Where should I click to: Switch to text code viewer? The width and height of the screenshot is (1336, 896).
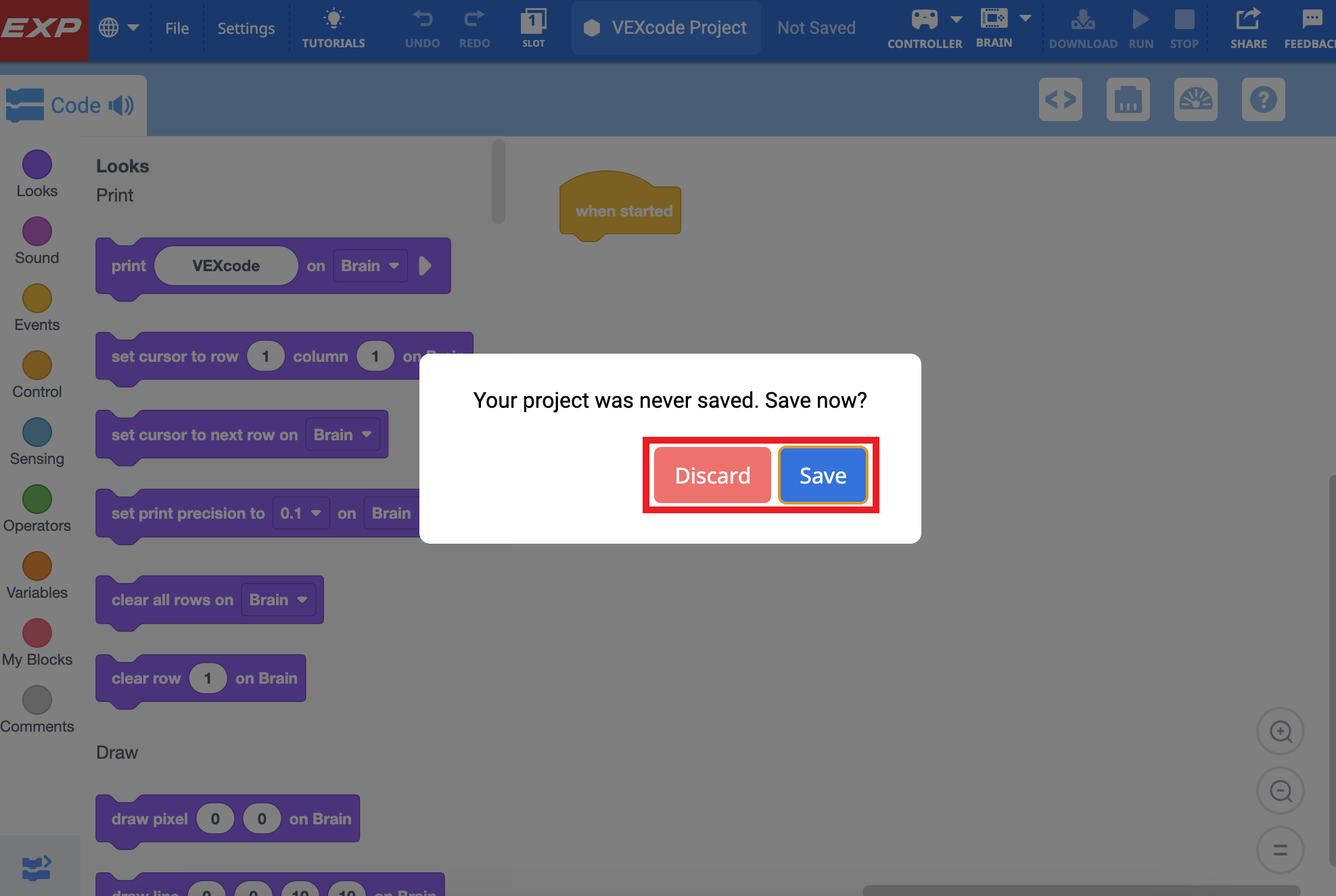coord(1060,99)
